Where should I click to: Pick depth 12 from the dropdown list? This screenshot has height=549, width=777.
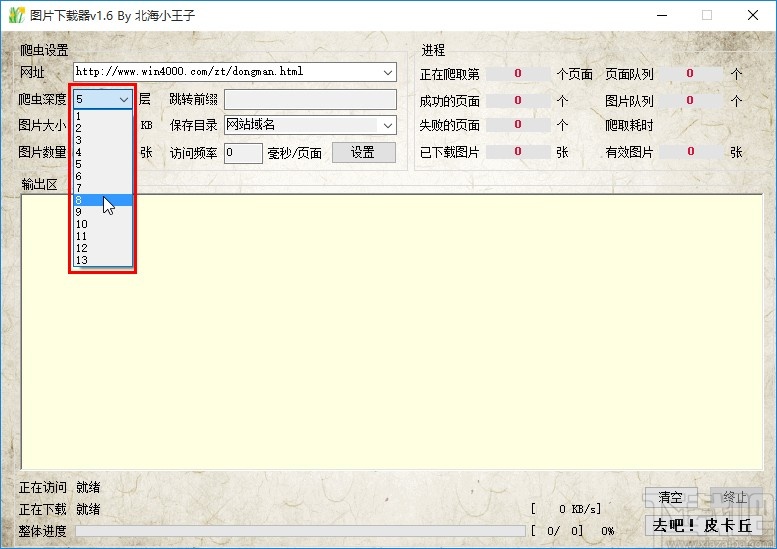[x=103, y=248]
